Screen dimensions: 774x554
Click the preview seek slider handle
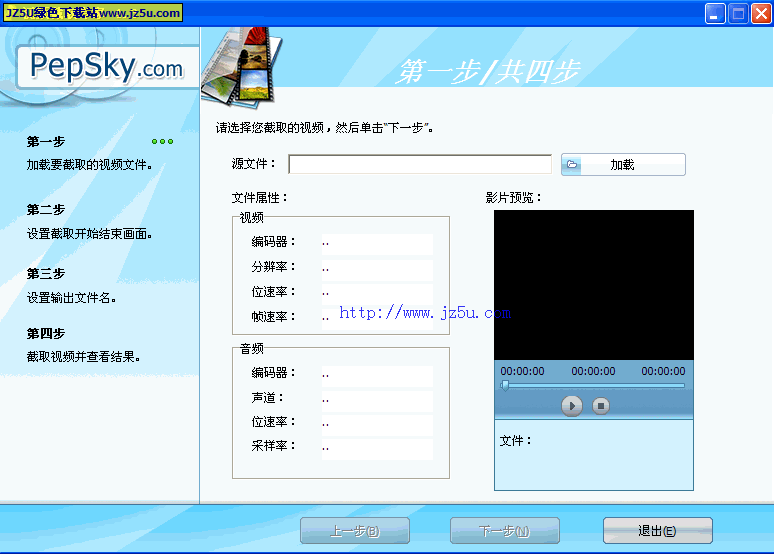(x=504, y=385)
